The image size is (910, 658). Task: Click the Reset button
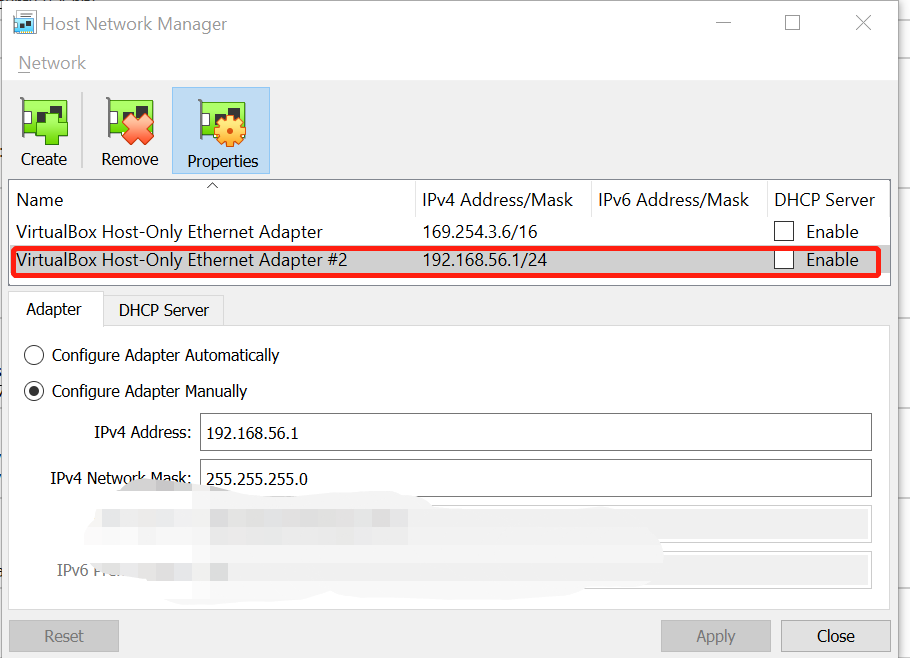(63, 636)
